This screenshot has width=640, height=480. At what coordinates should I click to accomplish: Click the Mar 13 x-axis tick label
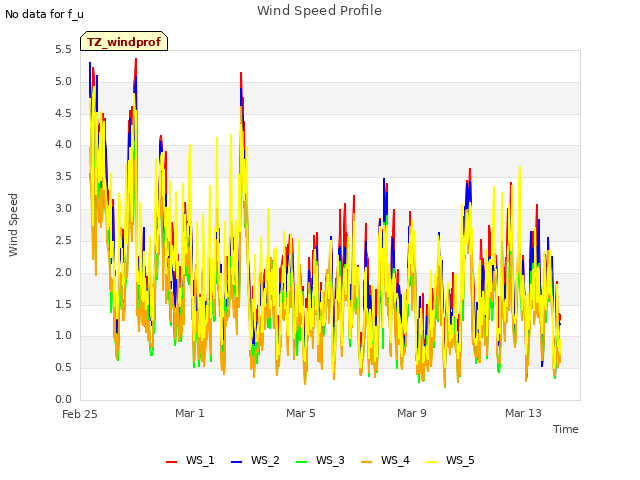(x=523, y=413)
